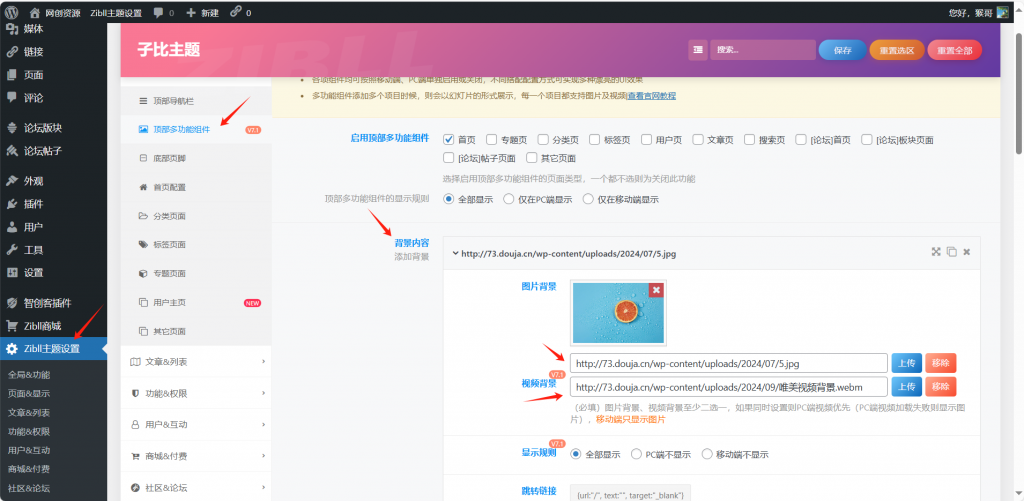1024x501 pixels.
Task: Enable the 用户页 checkbox
Action: pyautogui.click(x=647, y=139)
